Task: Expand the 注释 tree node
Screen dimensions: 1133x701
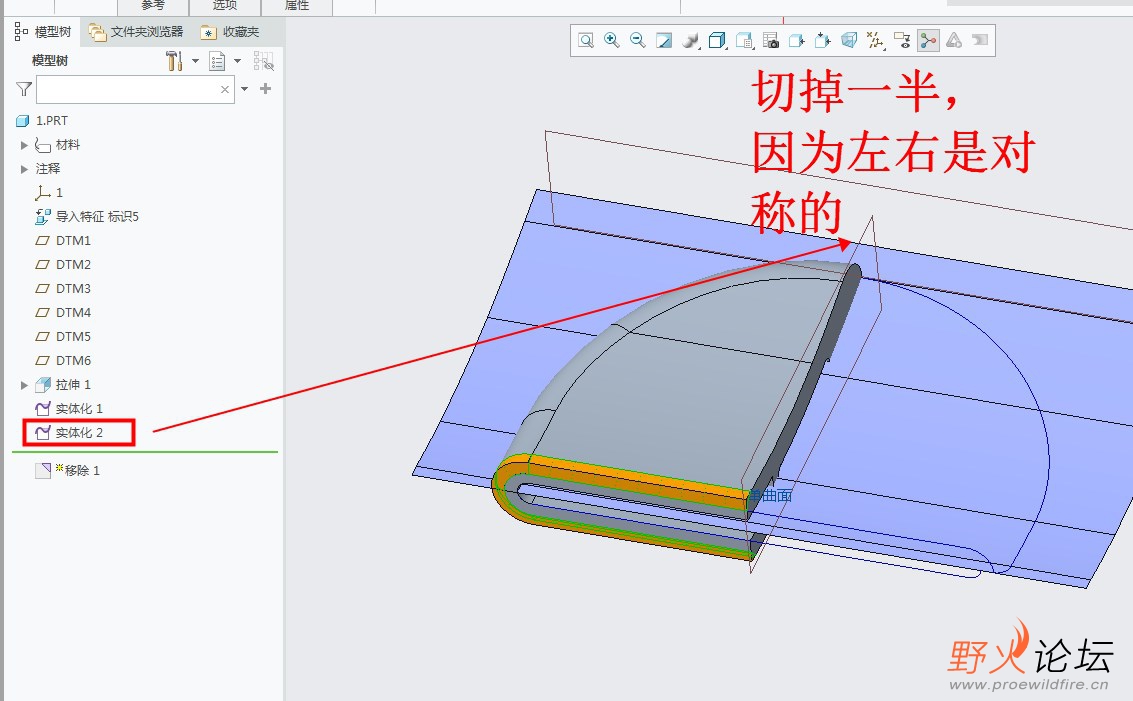Action: tap(24, 169)
